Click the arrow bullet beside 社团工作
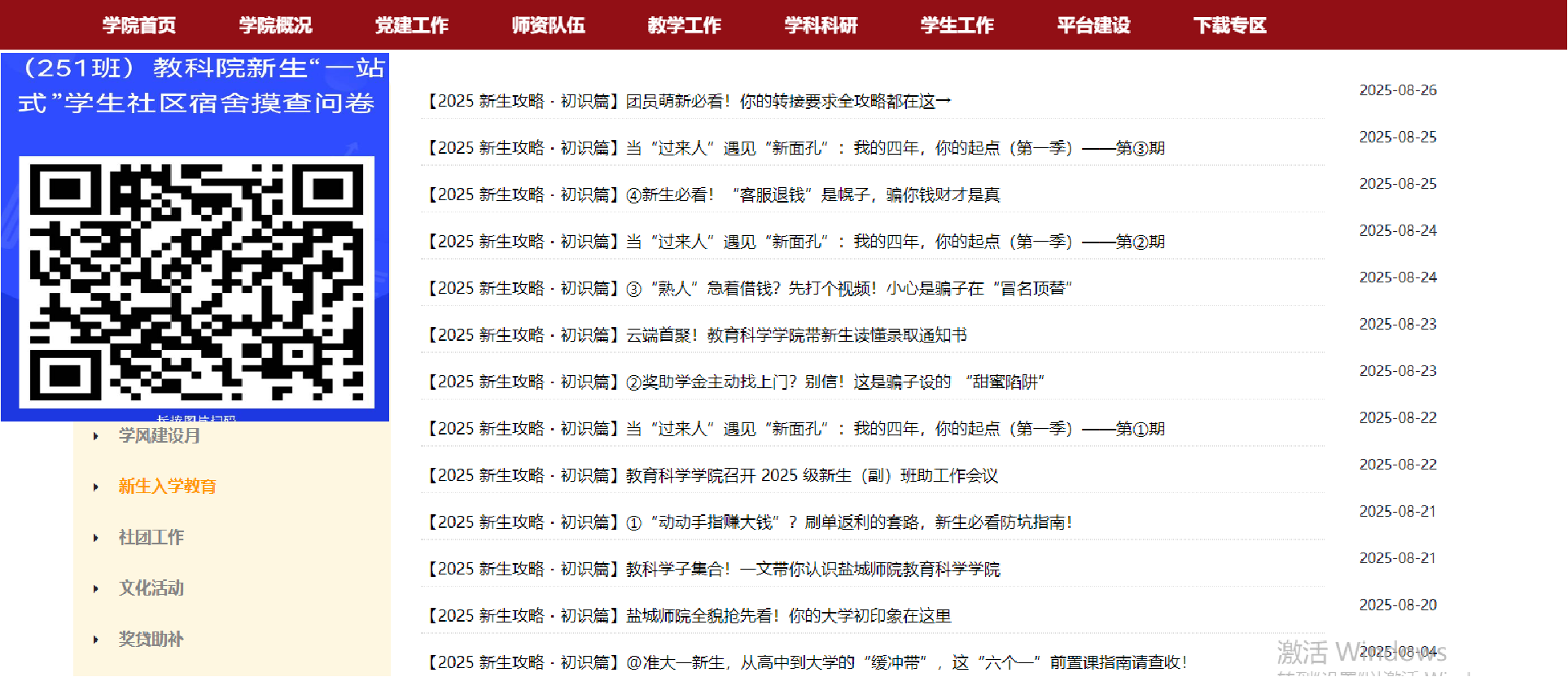1568x677 pixels. 96,538
